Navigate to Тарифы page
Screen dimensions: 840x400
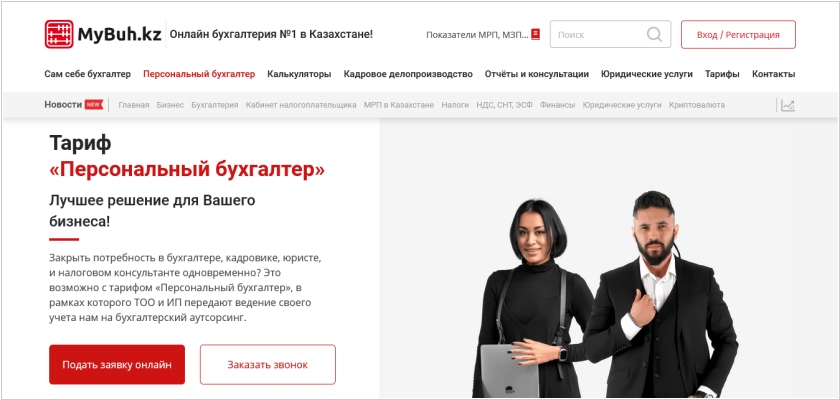tap(722, 74)
